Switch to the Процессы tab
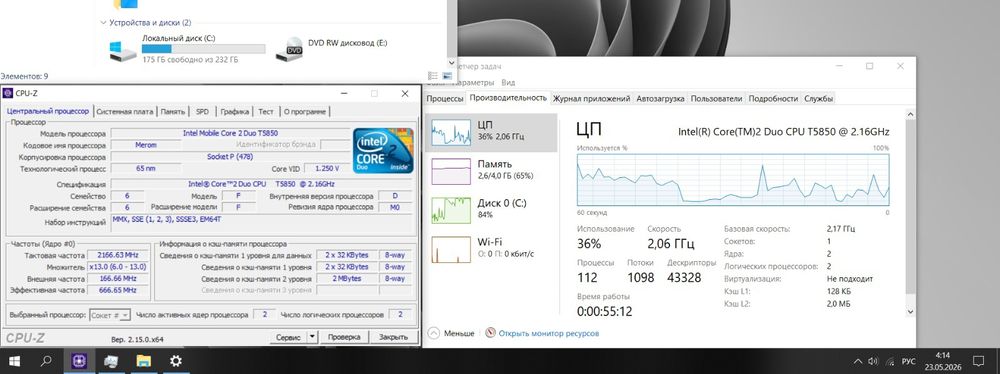Screen dimensions: 1000x374 coord(445,99)
